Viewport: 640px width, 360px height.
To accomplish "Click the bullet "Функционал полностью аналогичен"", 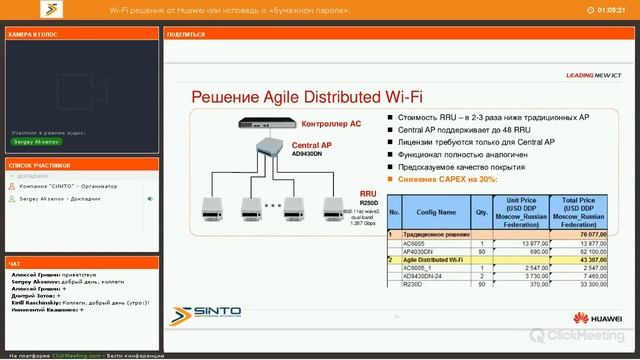I will tap(463, 155).
